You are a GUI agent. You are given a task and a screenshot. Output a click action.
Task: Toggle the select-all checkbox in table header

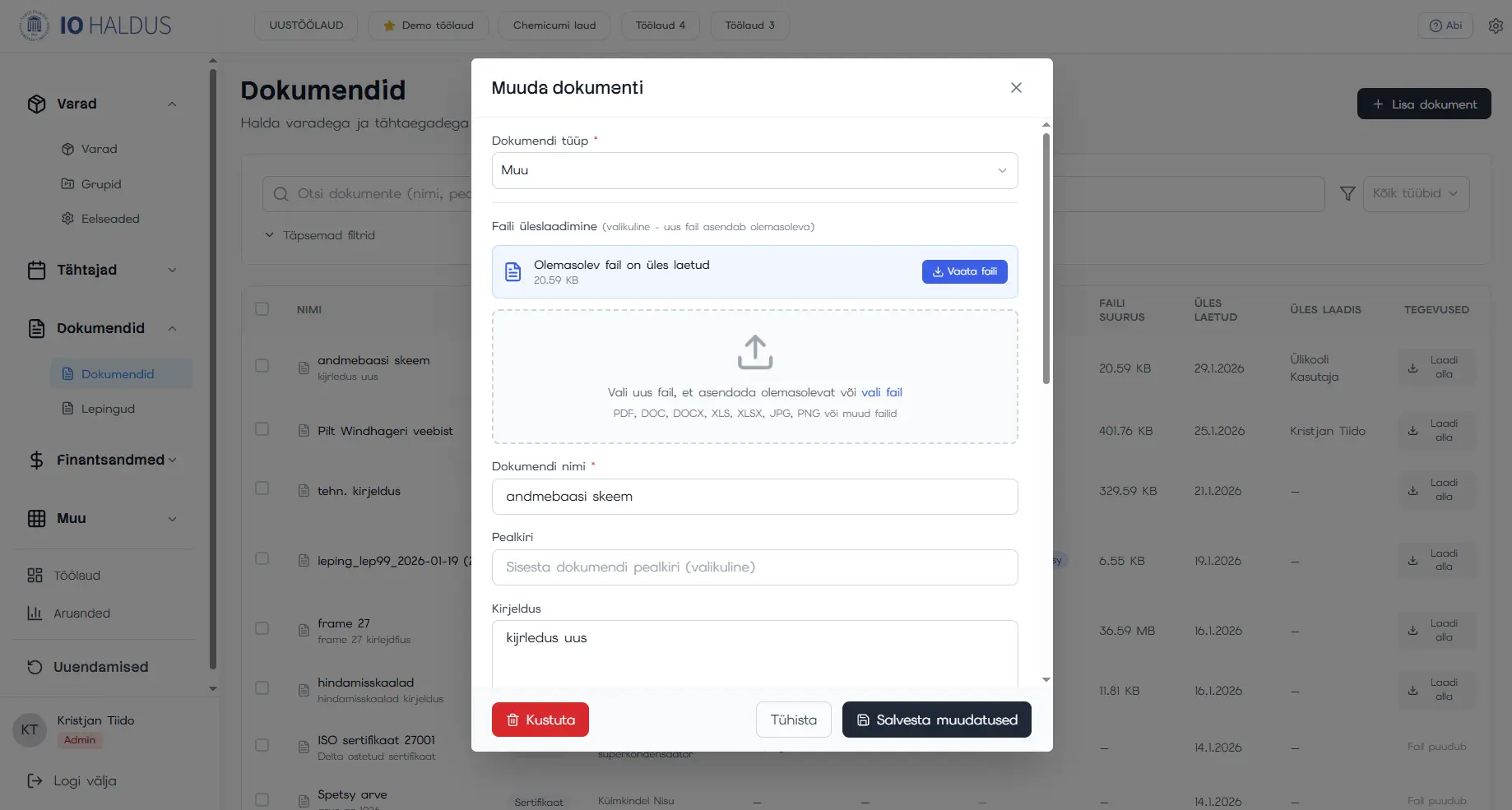(x=262, y=309)
